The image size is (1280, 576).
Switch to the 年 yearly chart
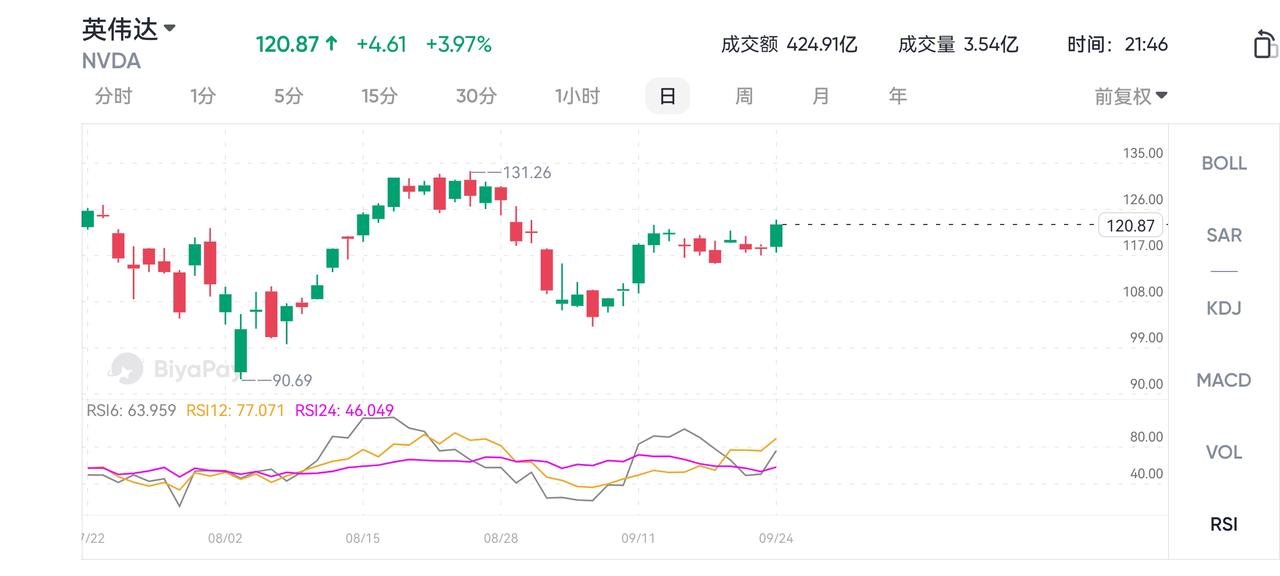pos(898,96)
